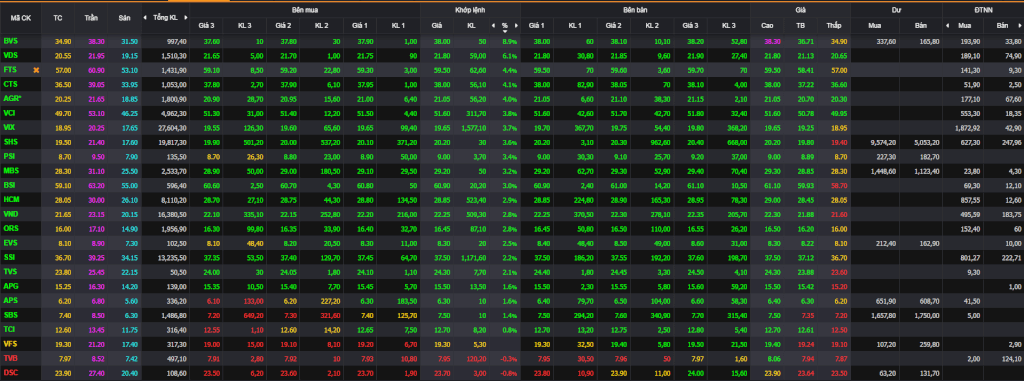The image size is (1024, 381).
Task: Open the PSI stock symbol
Action: point(9,156)
